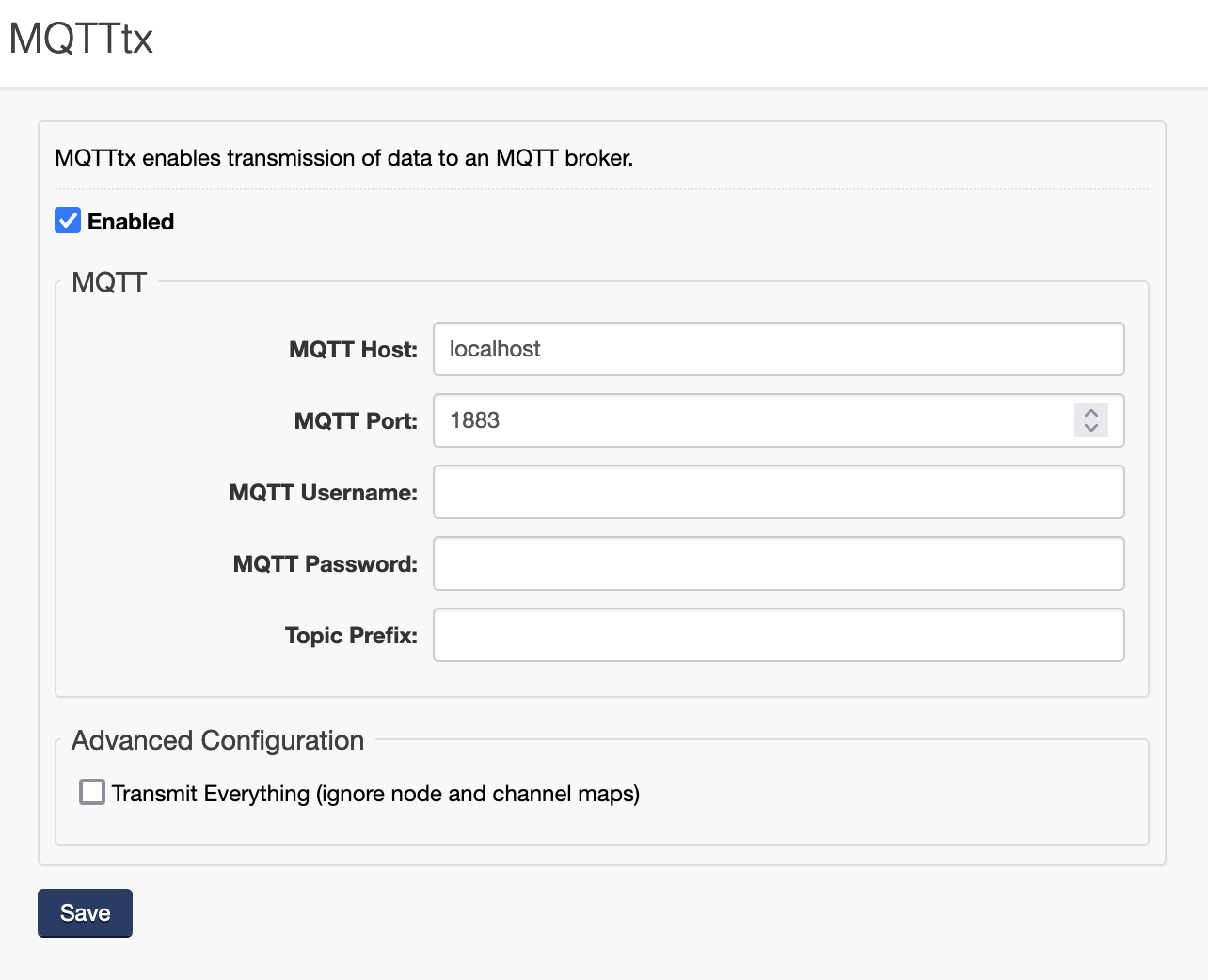1208x980 pixels.
Task: Click the MQTTtx description sentence
Action: (x=343, y=158)
